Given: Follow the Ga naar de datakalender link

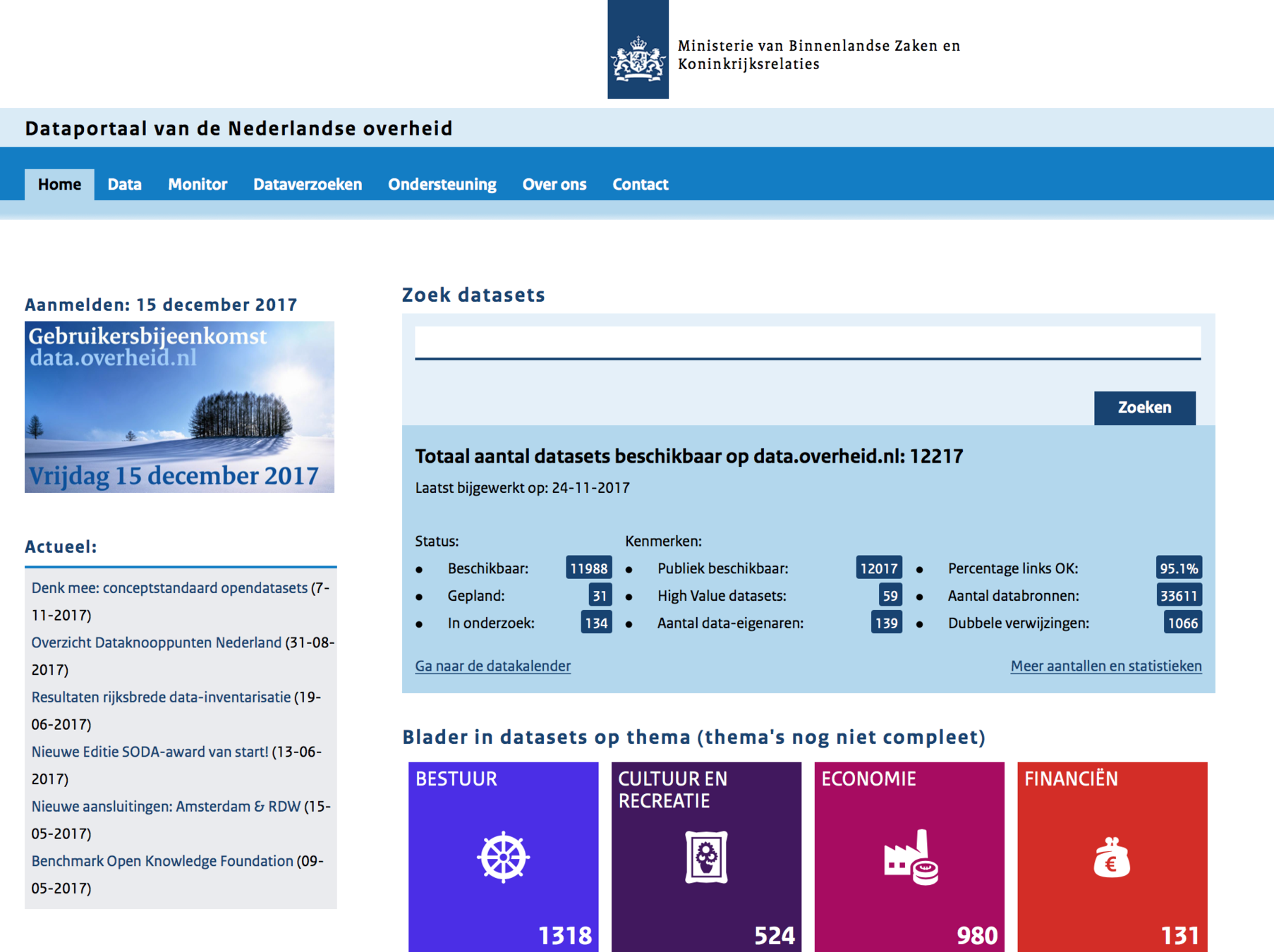Looking at the screenshot, I should (x=493, y=666).
